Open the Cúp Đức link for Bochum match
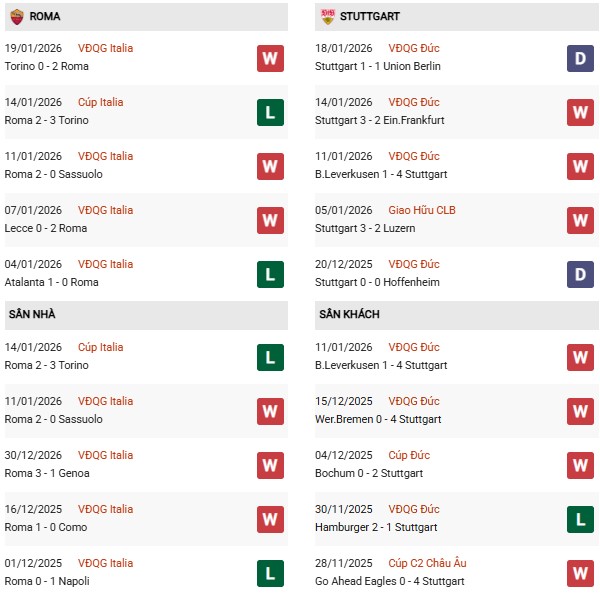 (411, 455)
